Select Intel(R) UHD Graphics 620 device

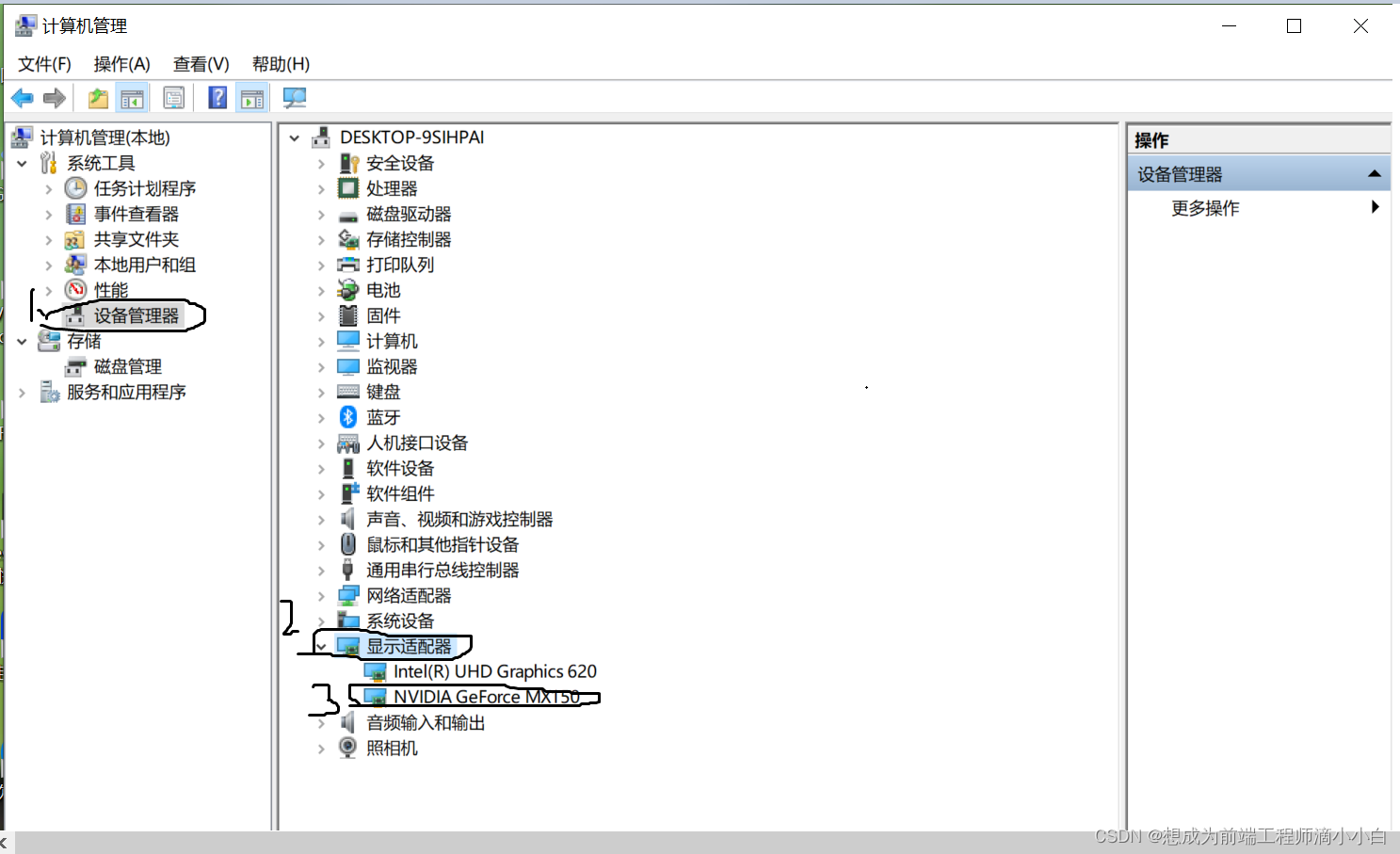click(495, 671)
